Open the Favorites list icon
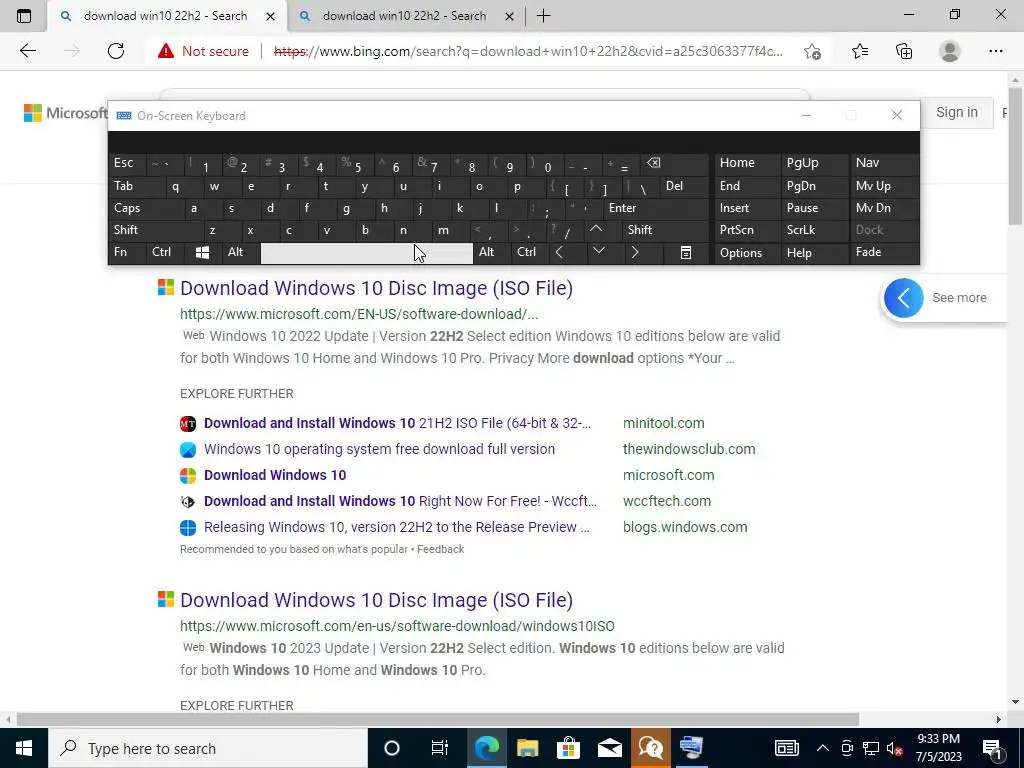 [x=860, y=51]
